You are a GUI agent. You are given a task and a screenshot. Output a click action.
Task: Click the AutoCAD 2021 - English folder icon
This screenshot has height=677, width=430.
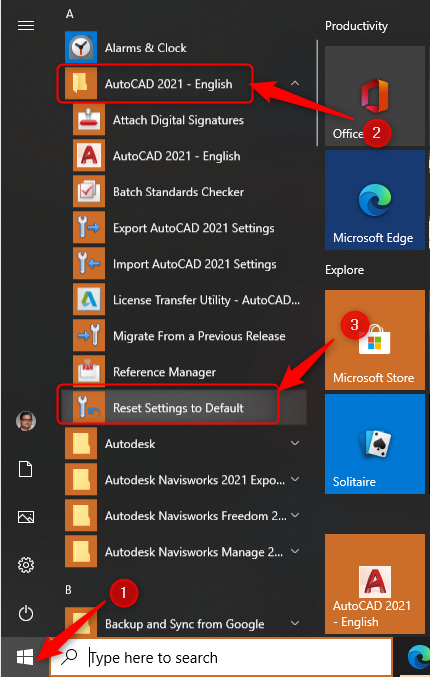(x=81, y=83)
